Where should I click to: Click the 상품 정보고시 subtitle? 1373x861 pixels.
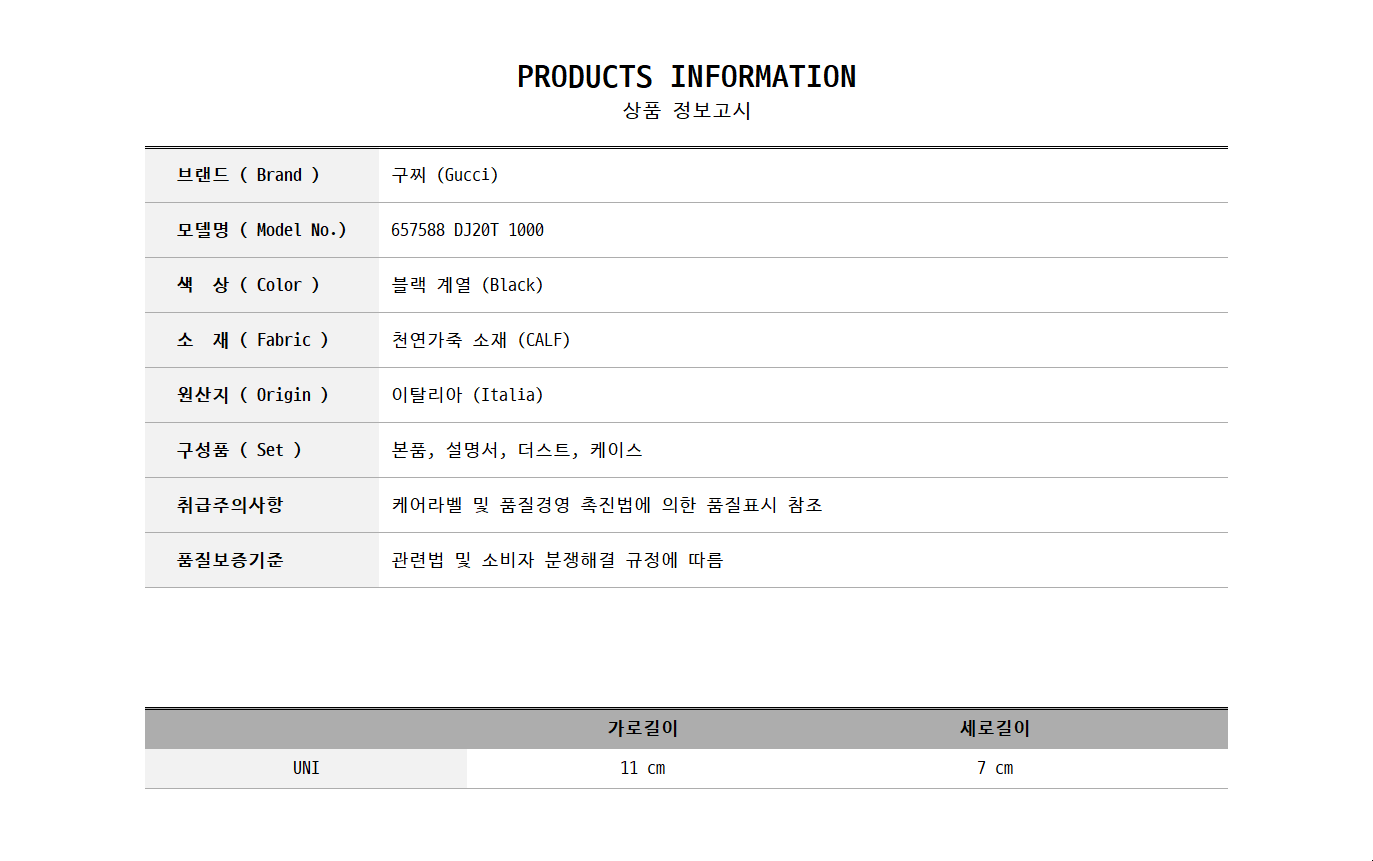686,111
